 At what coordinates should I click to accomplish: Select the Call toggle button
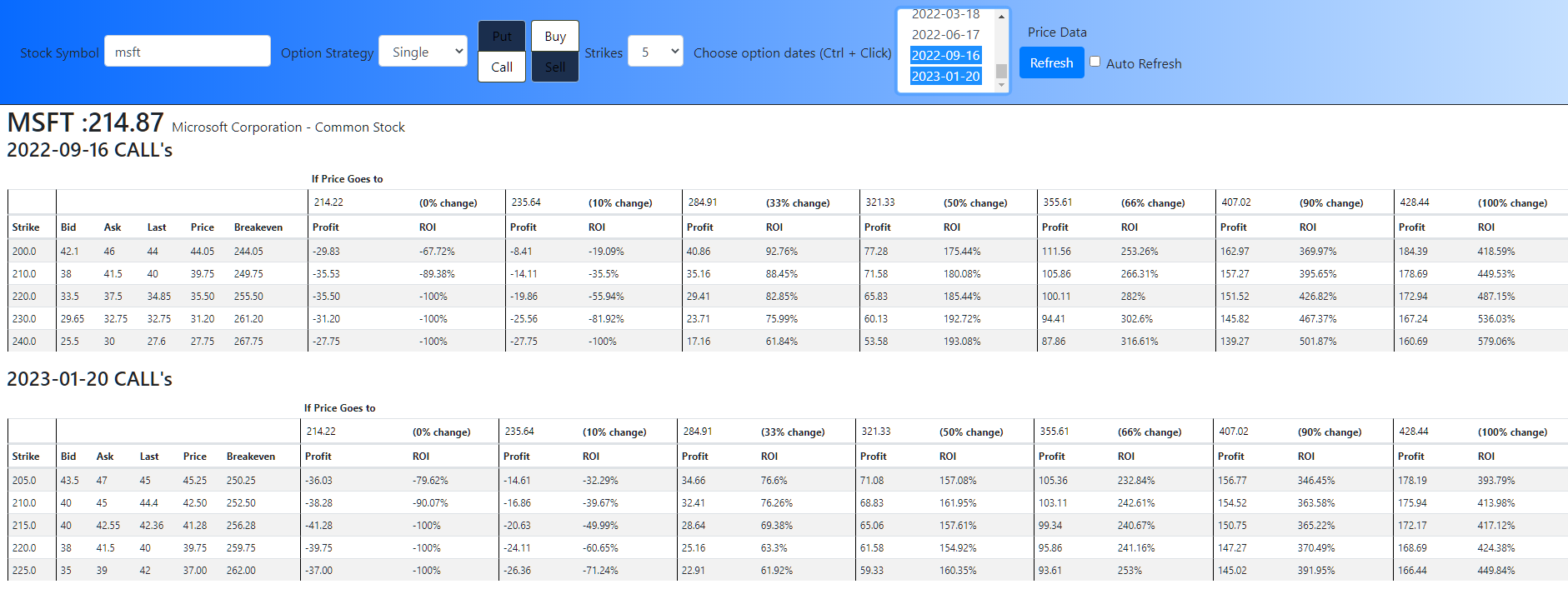point(502,67)
